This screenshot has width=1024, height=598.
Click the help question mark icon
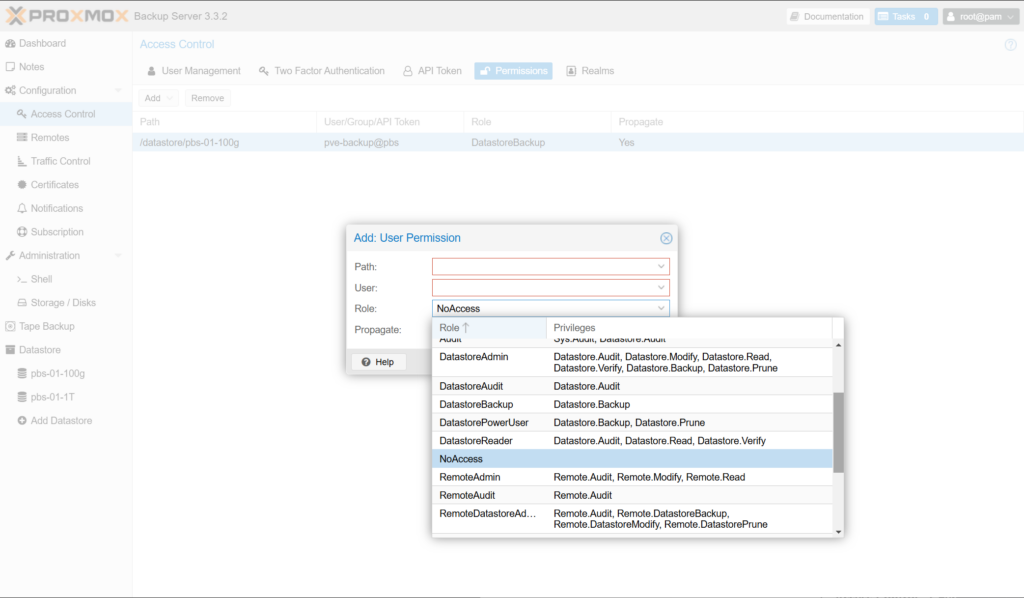click(x=1010, y=45)
